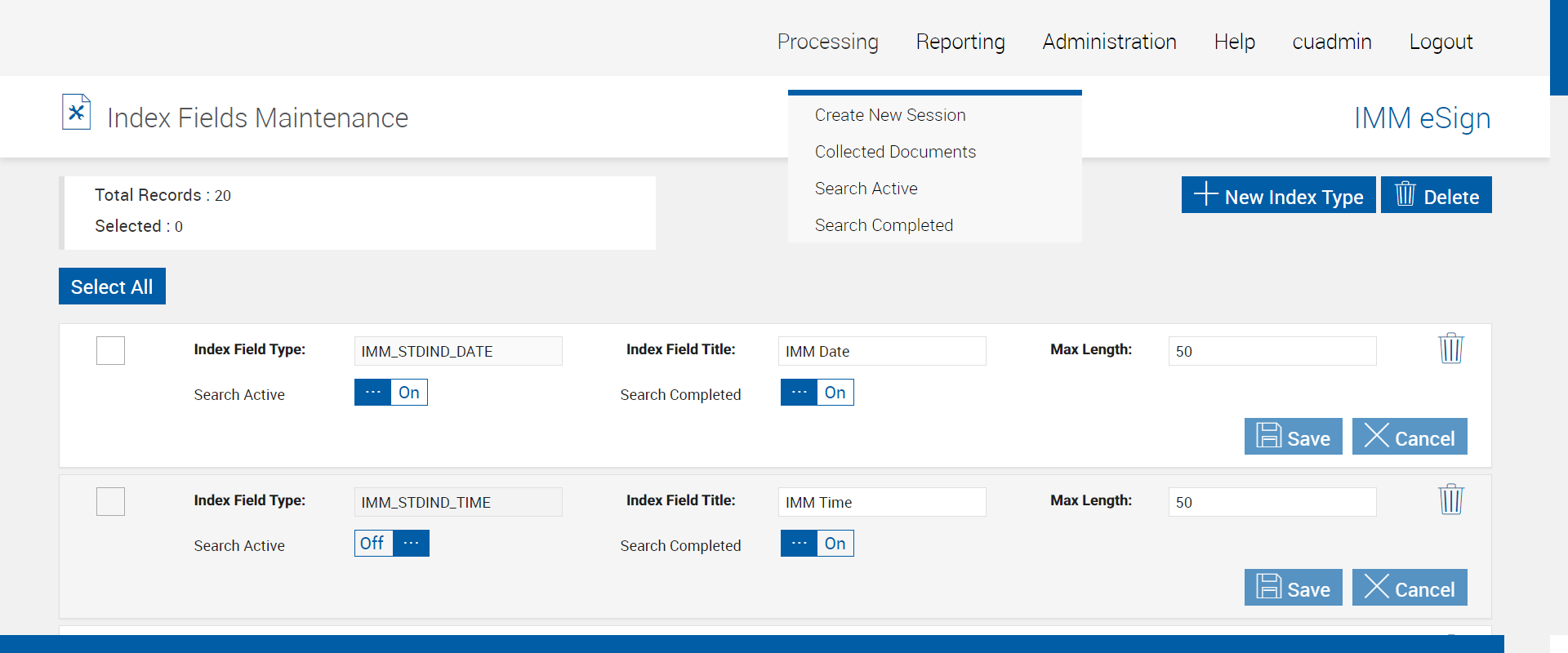Cancel changes to IMM Date row
This screenshot has width=1568, height=653.
tap(1409, 437)
